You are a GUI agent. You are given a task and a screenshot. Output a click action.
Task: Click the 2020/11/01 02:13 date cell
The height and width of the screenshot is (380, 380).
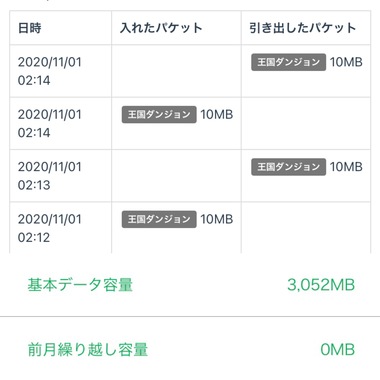point(61,176)
